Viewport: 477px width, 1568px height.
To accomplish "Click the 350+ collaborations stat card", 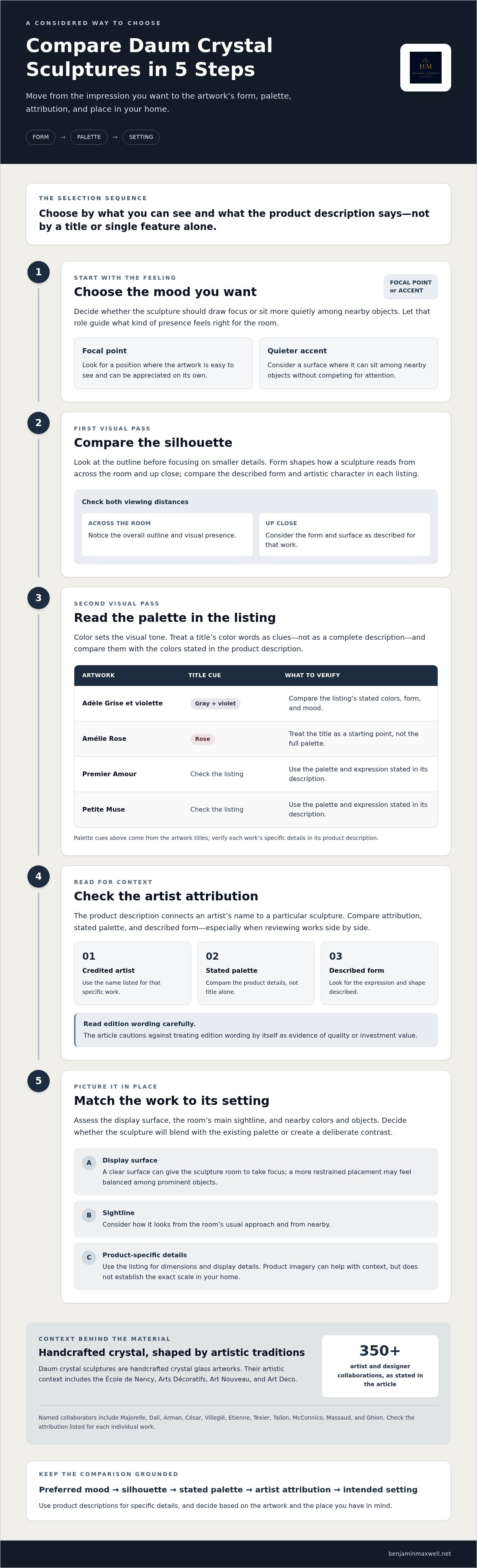I will pos(380,1366).
